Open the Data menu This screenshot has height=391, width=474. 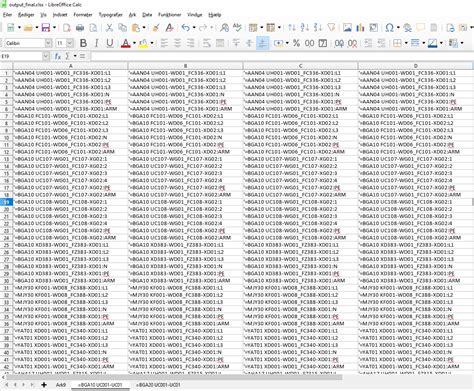pos(147,15)
